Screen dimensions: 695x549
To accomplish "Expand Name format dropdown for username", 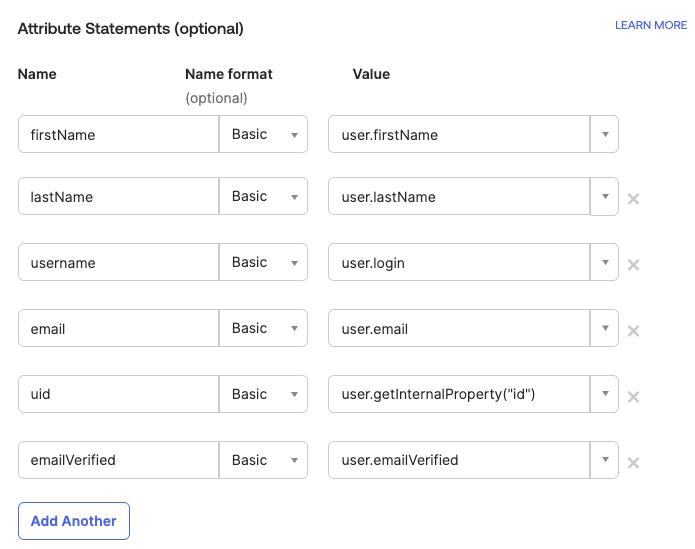I will (264, 263).
